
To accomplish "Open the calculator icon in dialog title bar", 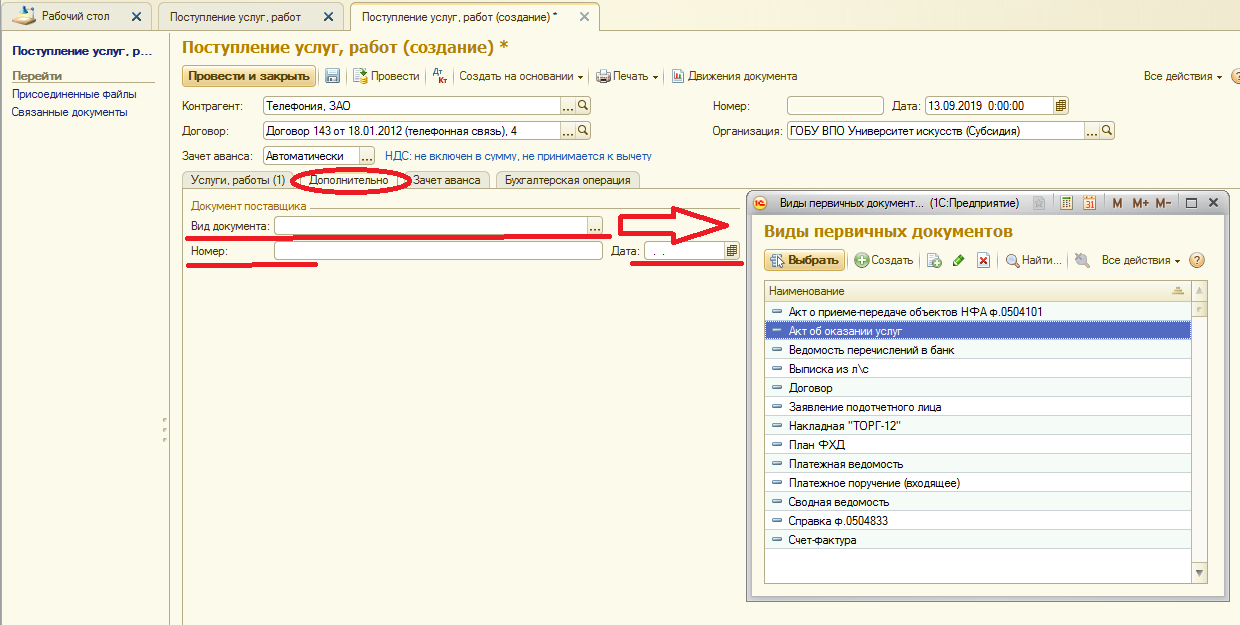I will [x=1067, y=203].
